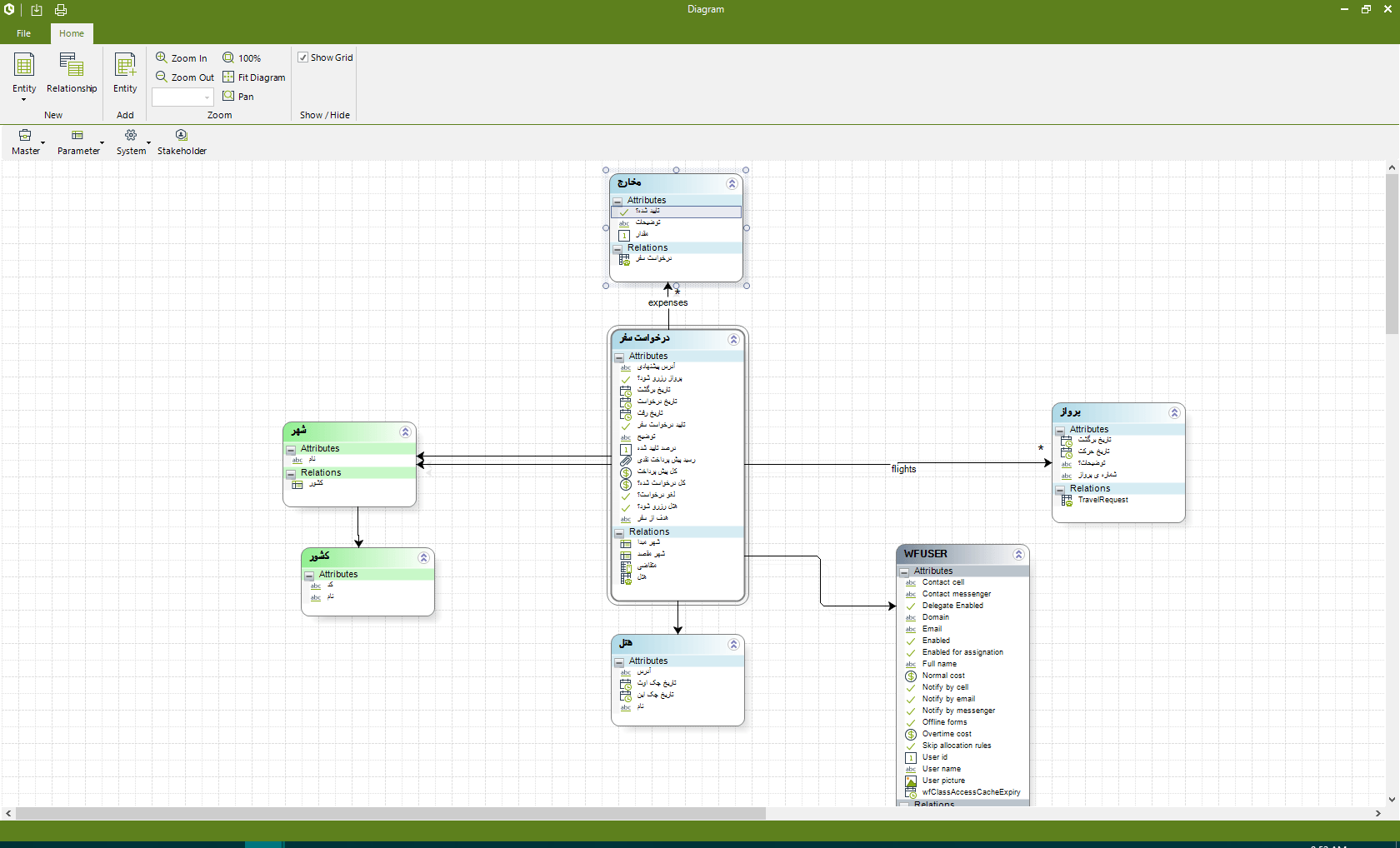Click Normal cost currency icon in WFUSER
The width and height of the screenshot is (1400, 848).
click(911, 676)
